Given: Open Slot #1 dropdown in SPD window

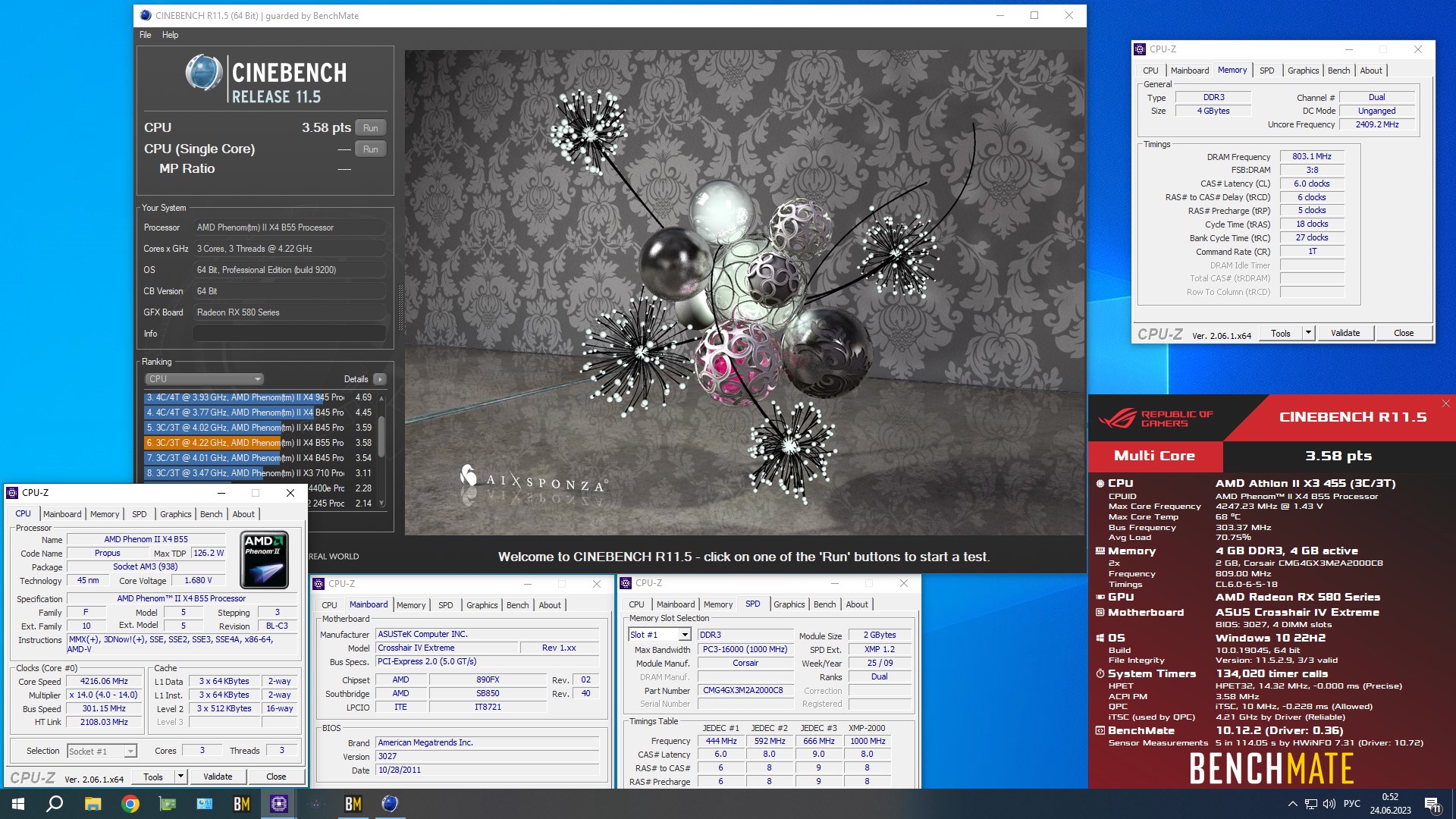Looking at the screenshot, I should click(x=685, y=635).
